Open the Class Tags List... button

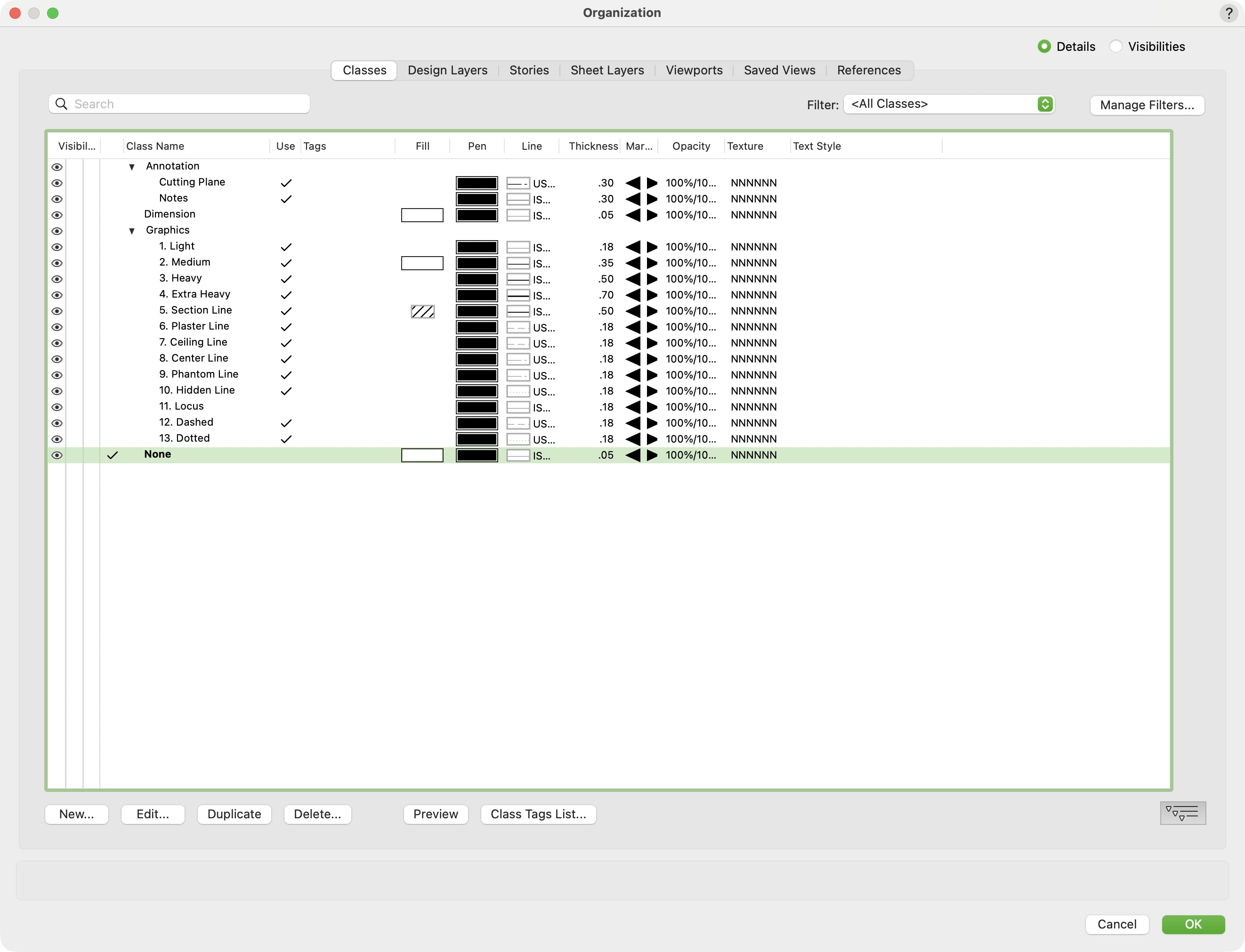pos(538,815)
